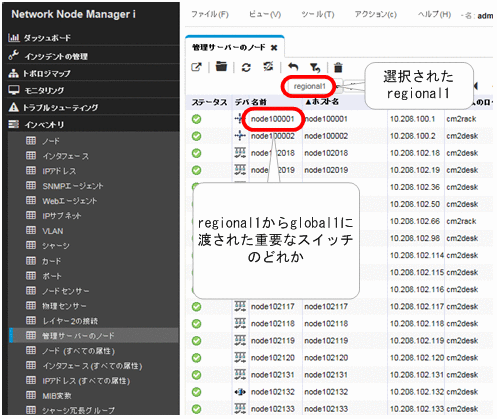
Task: Click the node102120 device name cell
Action: point(273,358)
